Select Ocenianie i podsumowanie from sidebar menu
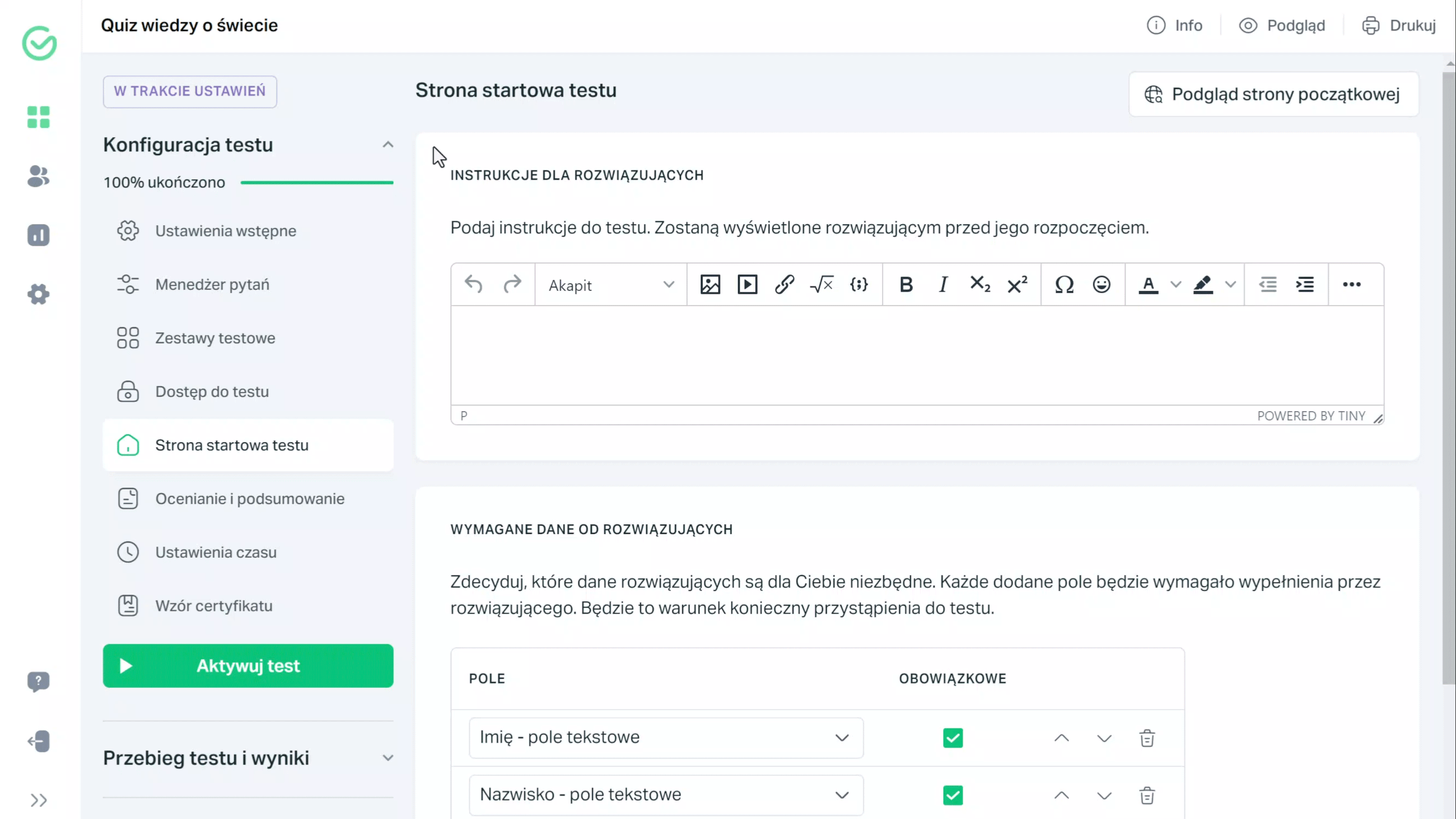 click(249, 498)
